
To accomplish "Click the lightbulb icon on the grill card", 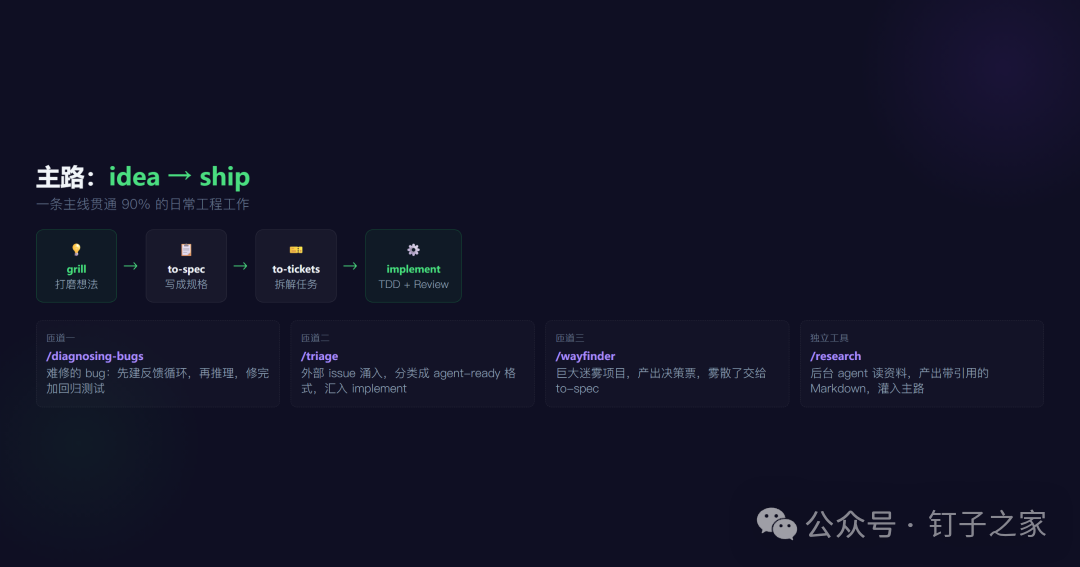I will 76,249.
